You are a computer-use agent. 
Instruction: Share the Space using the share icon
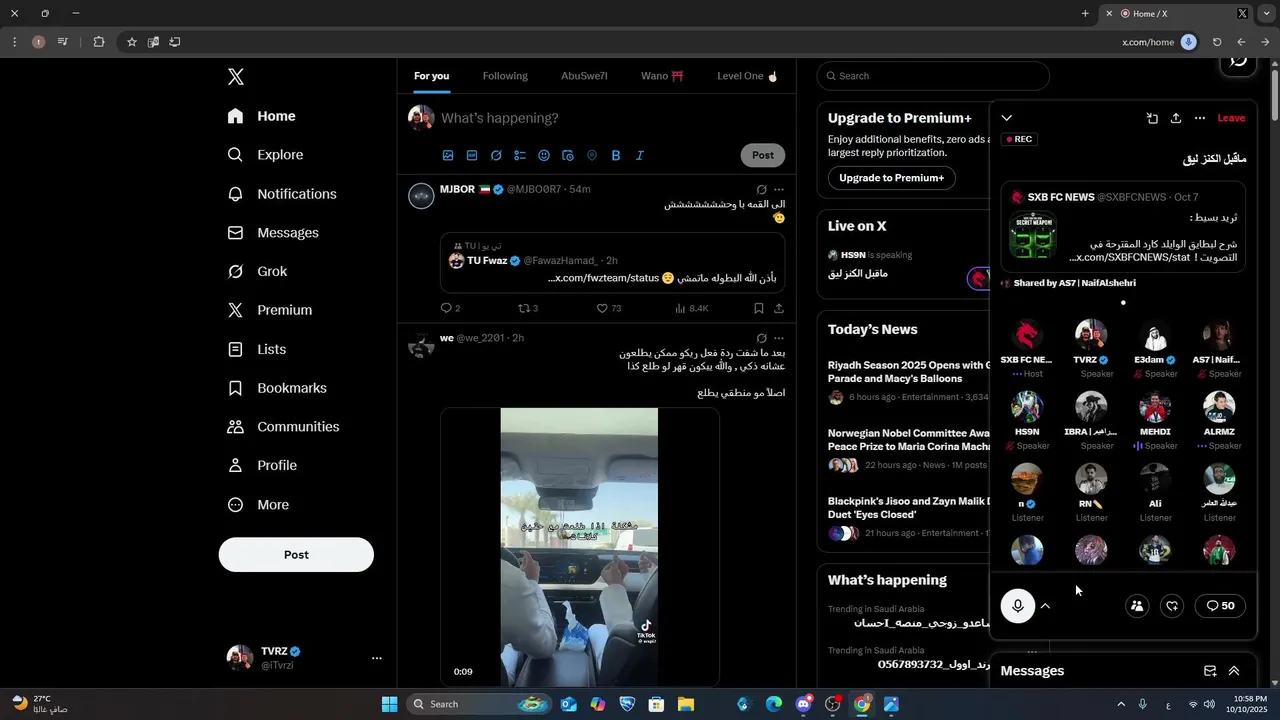pos(1176,118)
